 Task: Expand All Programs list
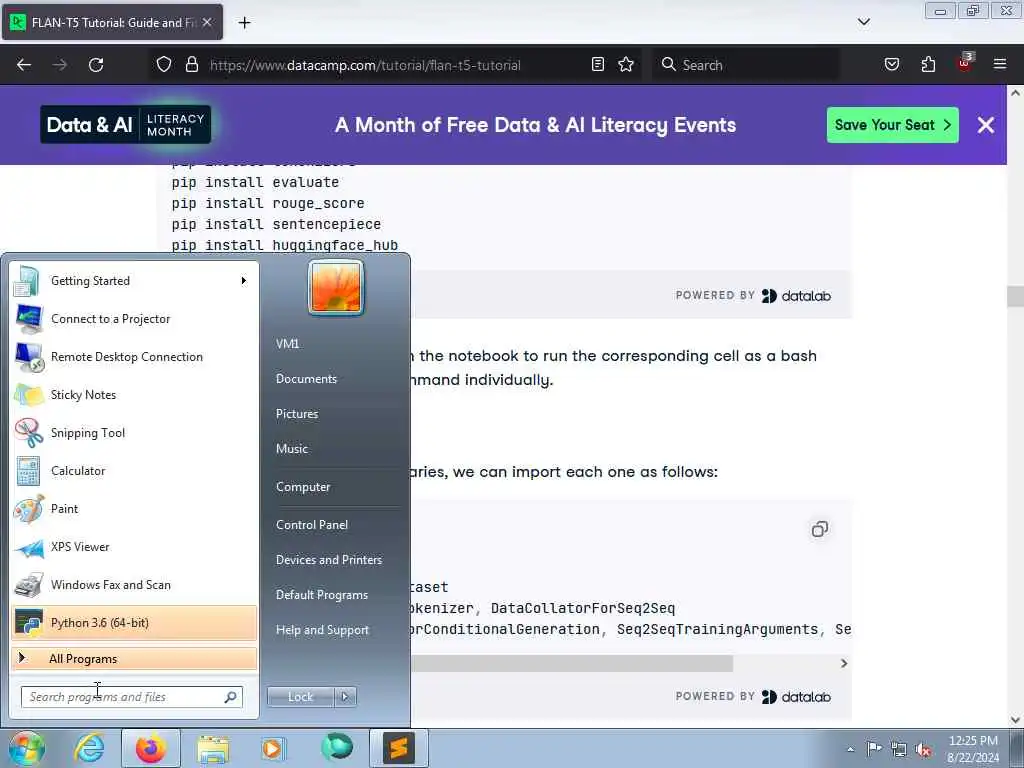pyautogui.click(x=134, y=659)
